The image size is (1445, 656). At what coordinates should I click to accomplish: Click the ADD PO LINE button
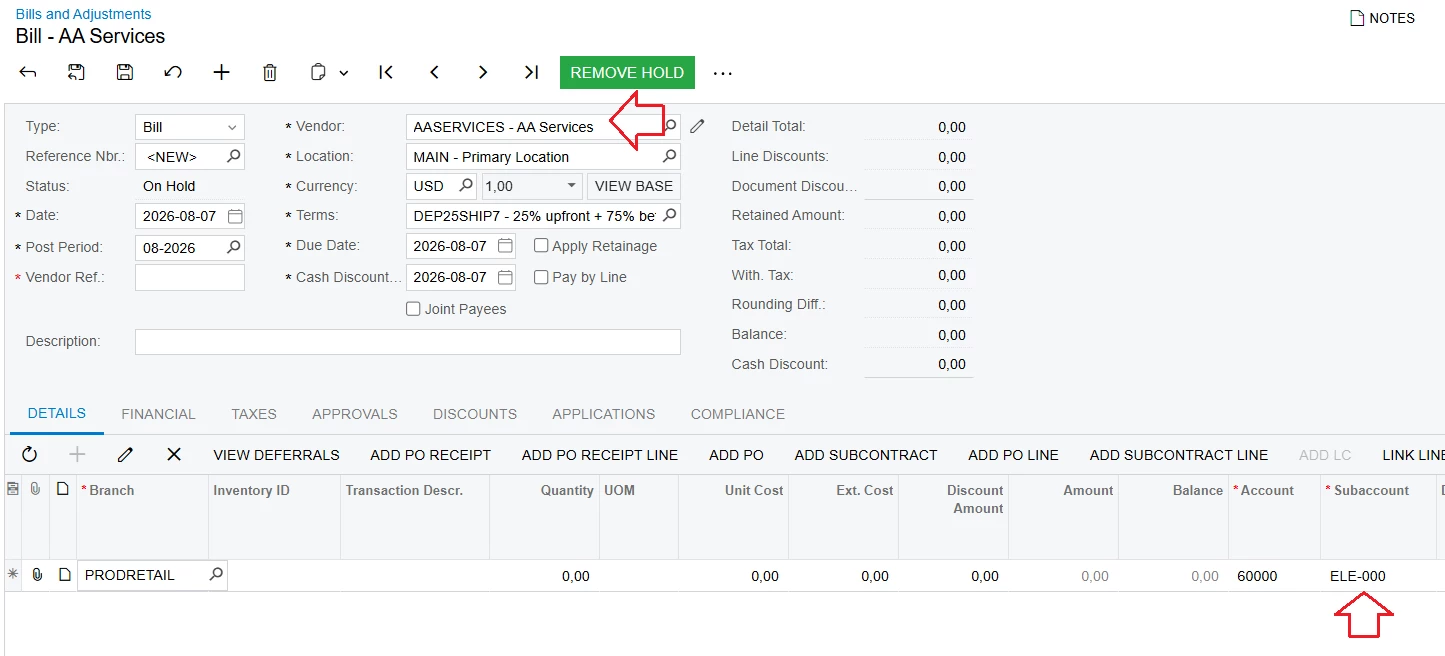coord(1013,455)
